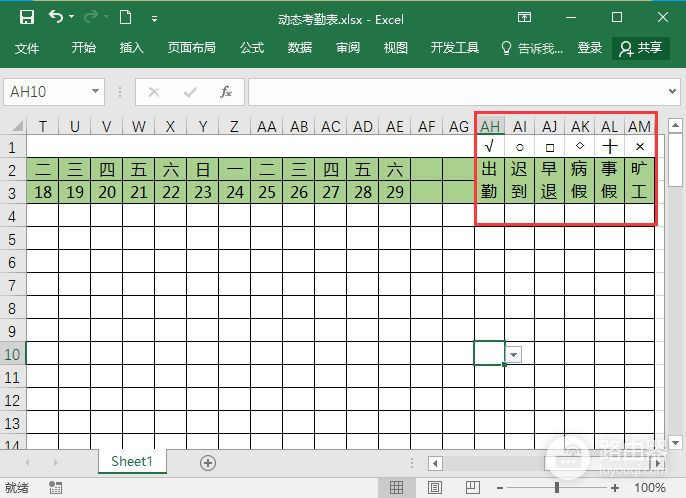686x498 pixels.
Task: Open the 文件 menu
Action: [27, 48]
